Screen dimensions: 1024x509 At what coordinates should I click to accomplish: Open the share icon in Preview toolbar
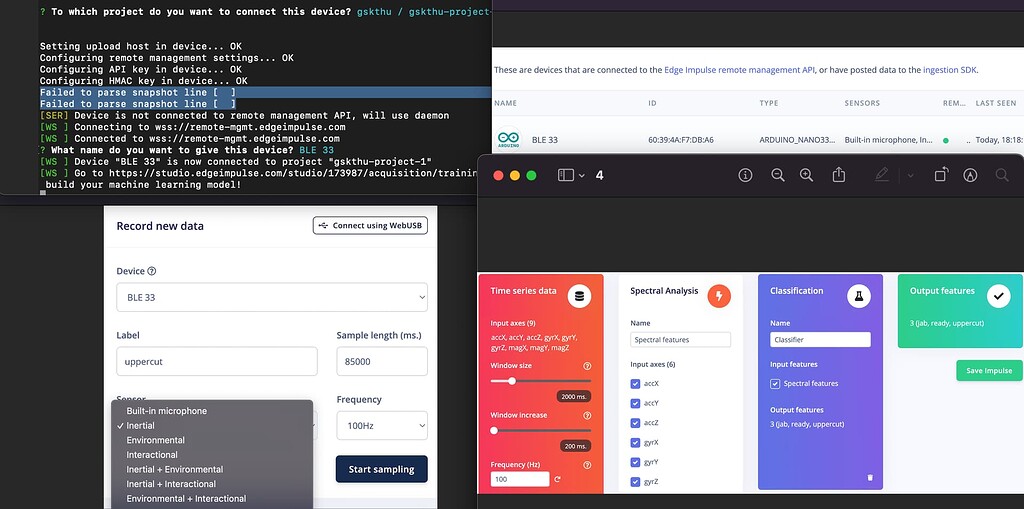pyautogui.click(x=839, y=174)
